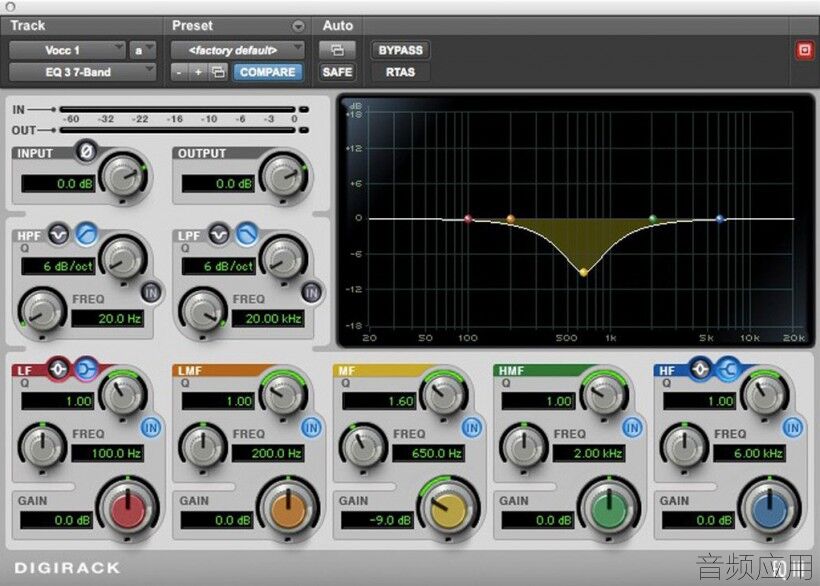Click the orange LMF GAIN knob
The height and width of the screenshot is (586, 820).
tap(288, 507)
